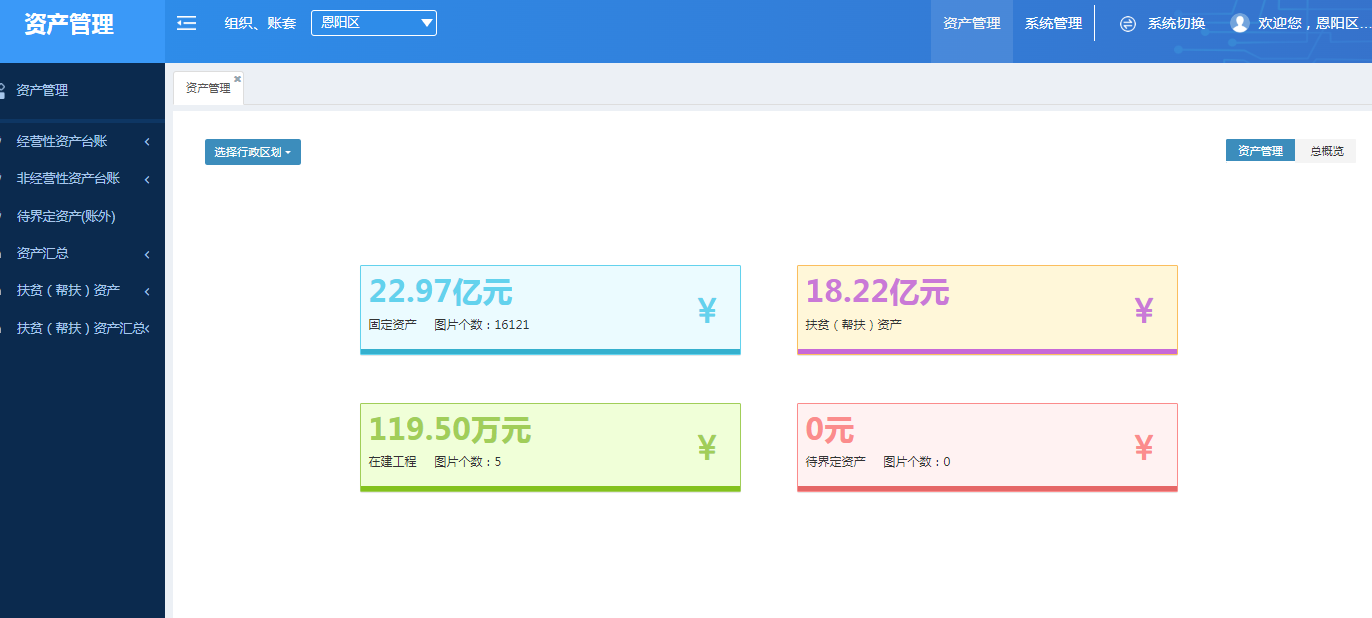The image size is (1372, 618).
Task: Click 系统切换 link in header
Action: click(1176, 24)
